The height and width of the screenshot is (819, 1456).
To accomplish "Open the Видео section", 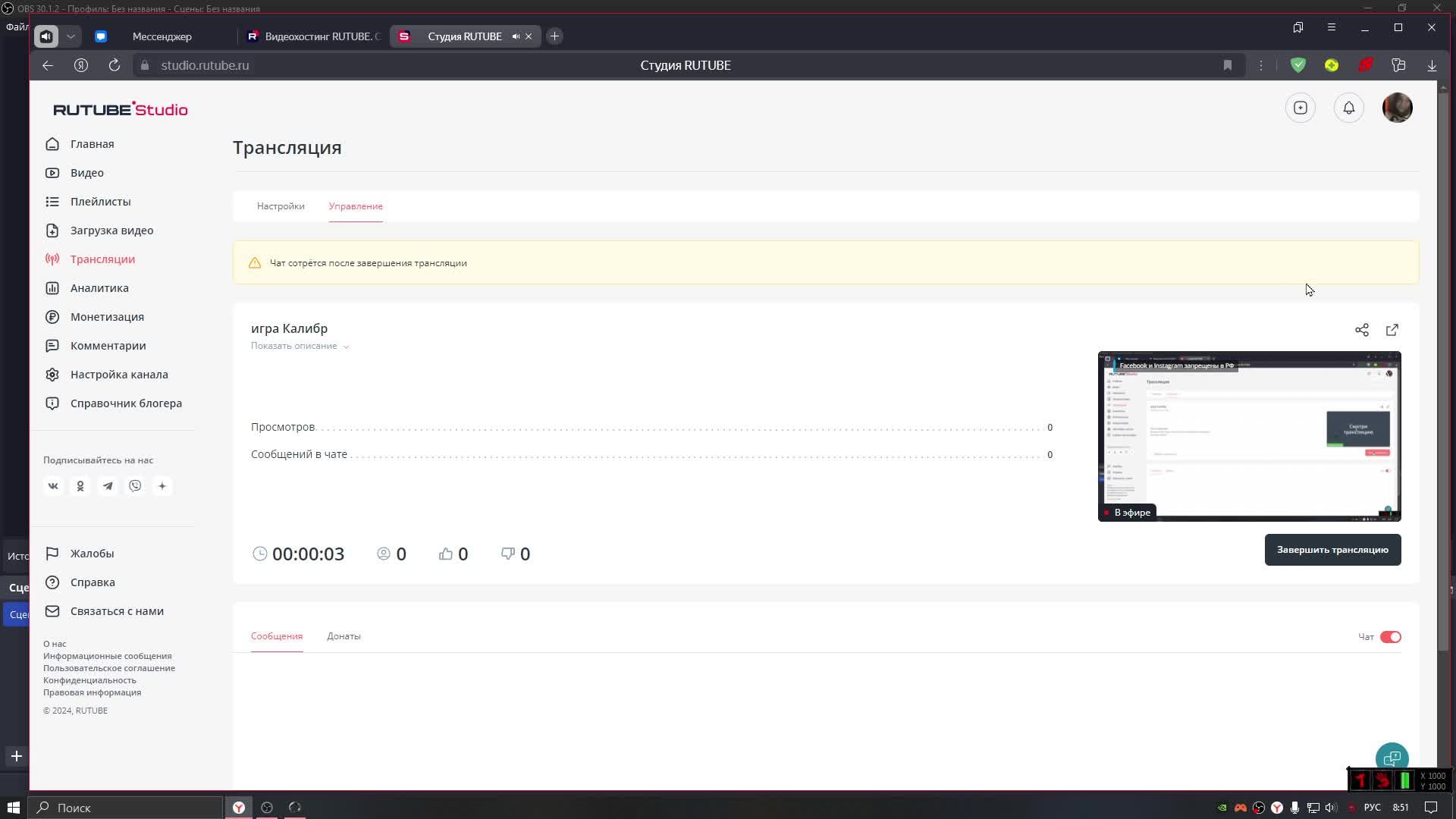I will (x=74, y=173).
